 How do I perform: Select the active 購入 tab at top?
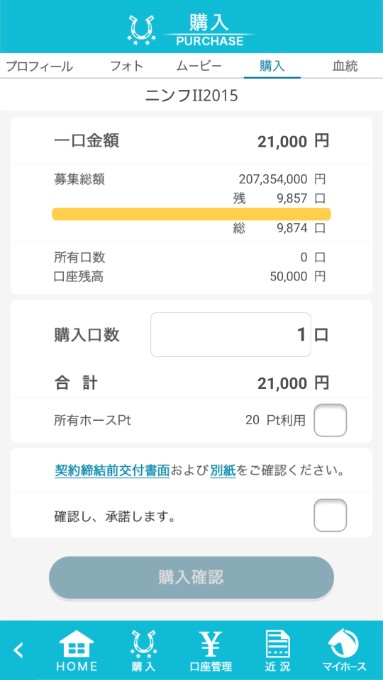click(x=272, y=66)
